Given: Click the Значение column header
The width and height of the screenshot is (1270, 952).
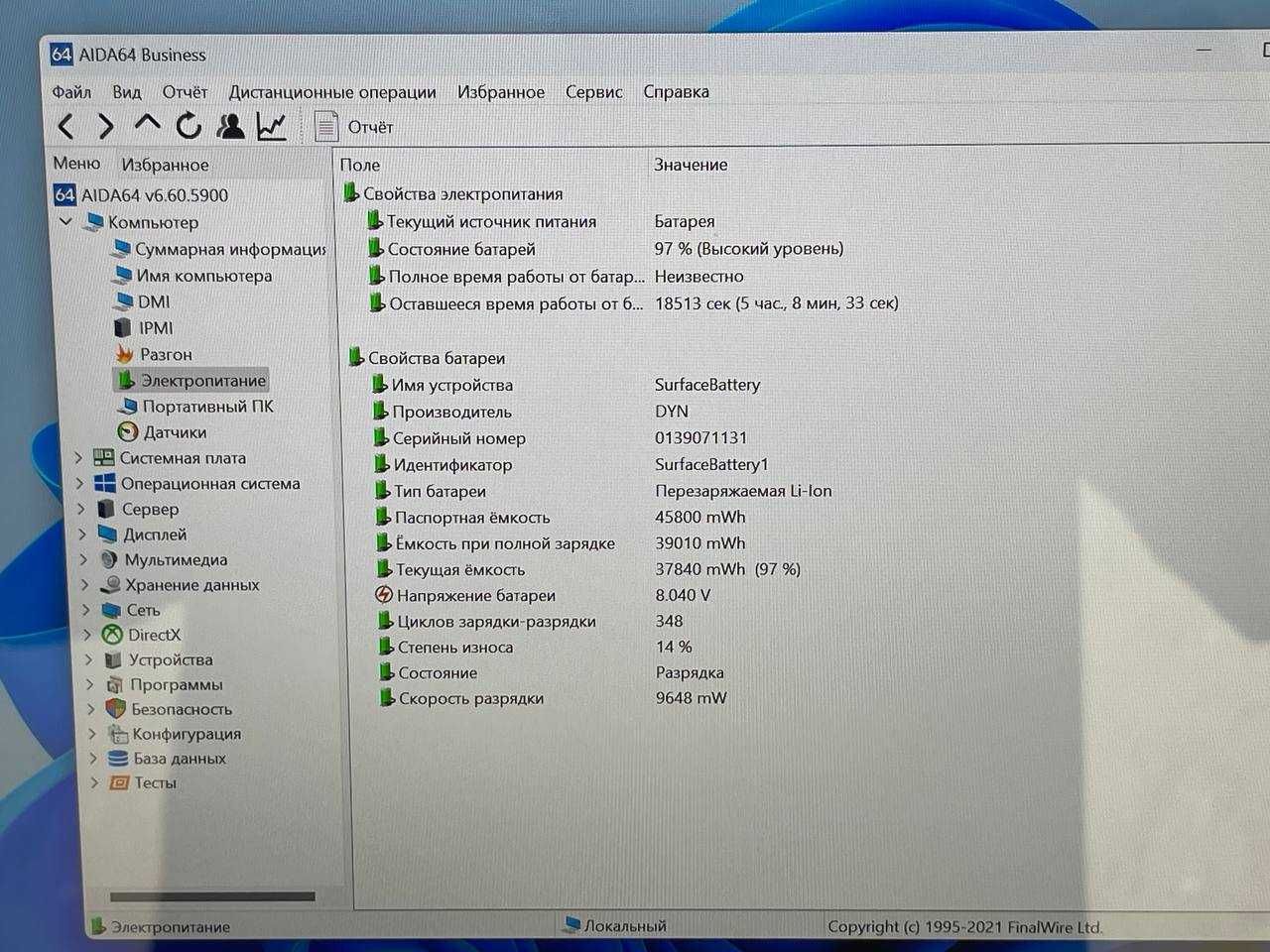Looking at the screenshot, I should coord(691,165).
